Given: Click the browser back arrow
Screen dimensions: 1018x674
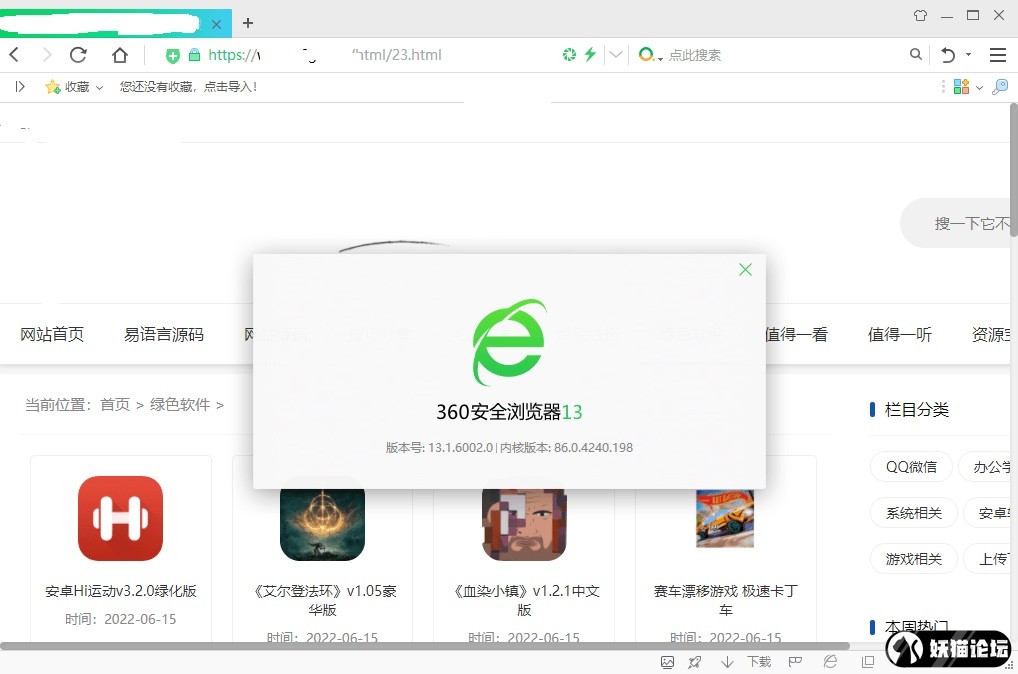Looking at the screenshot, I should pyautogui.click(x=14, y=55).
